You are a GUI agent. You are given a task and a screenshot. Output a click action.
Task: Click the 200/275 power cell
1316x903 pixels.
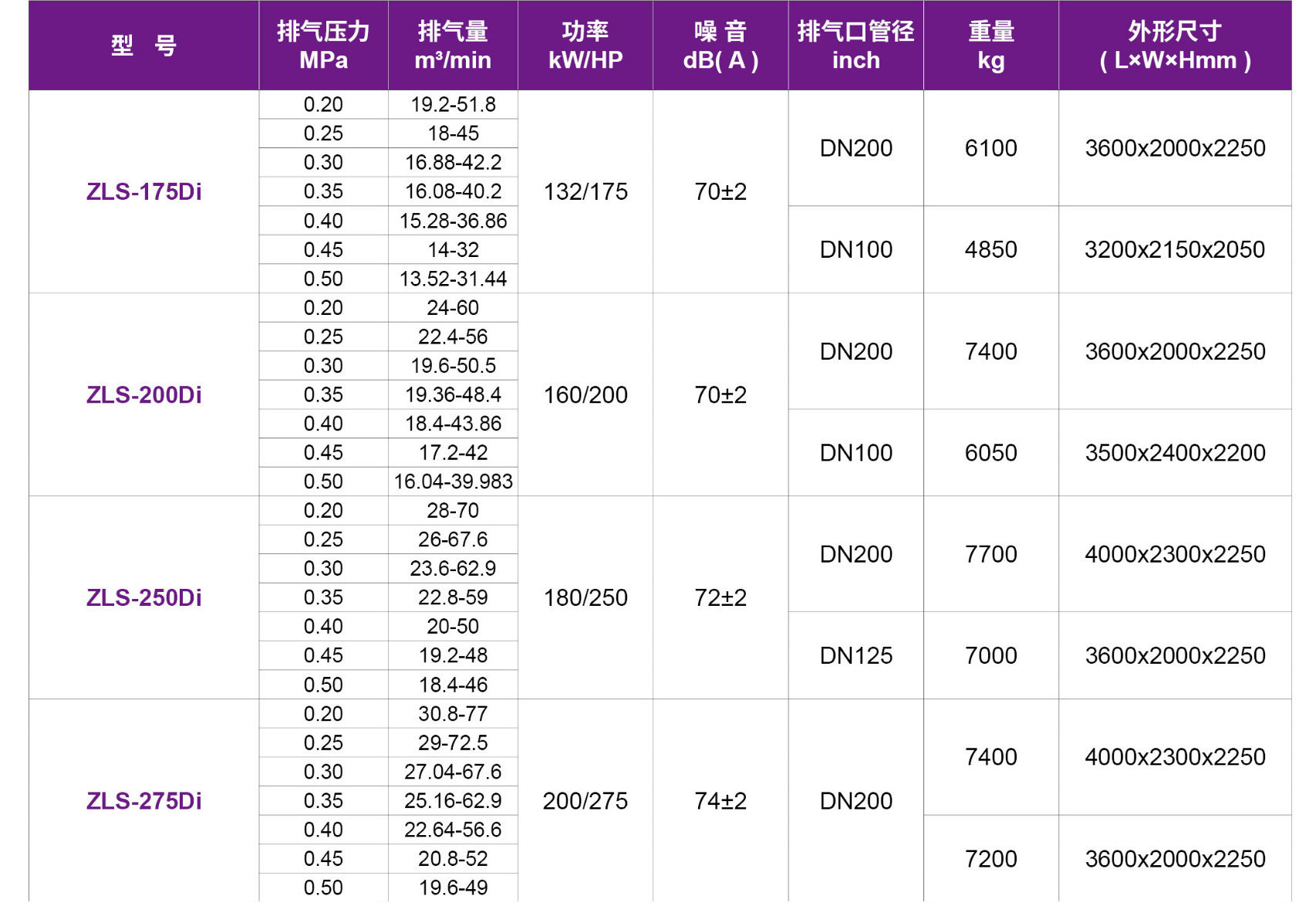pyautogui.click(x=585, y=800)
